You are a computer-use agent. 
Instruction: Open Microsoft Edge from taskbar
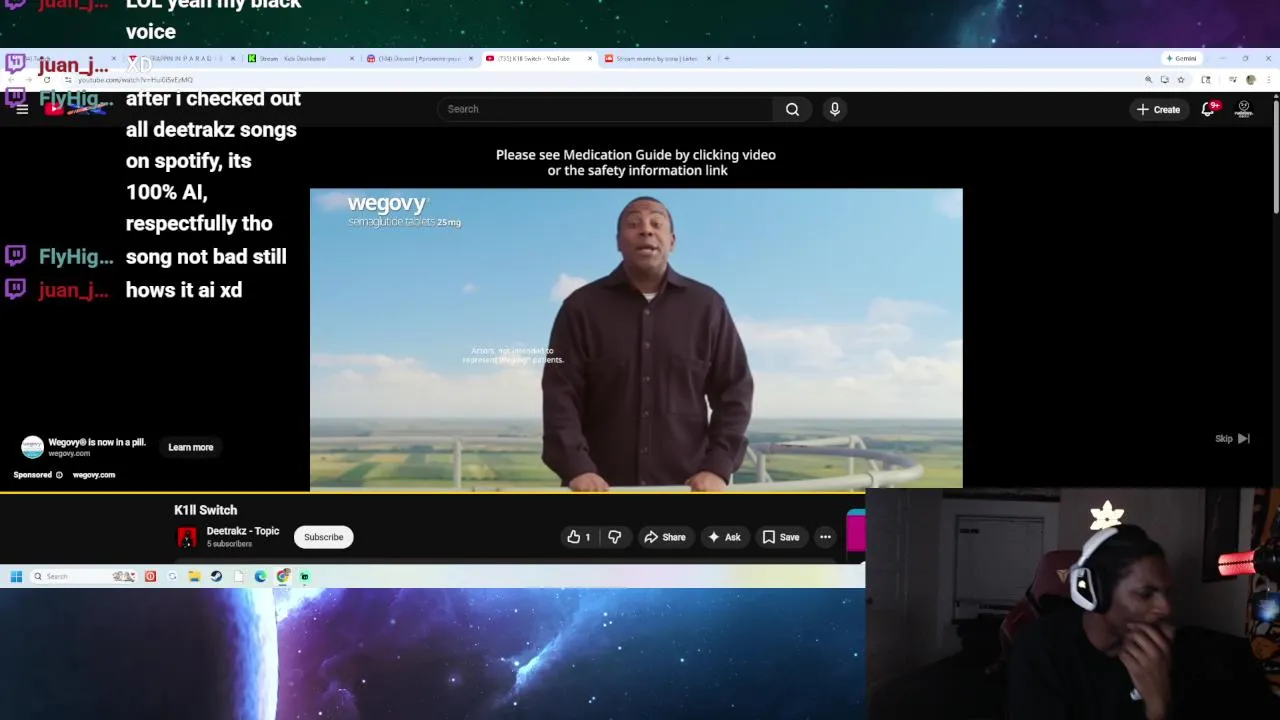[x=260, y=576]
